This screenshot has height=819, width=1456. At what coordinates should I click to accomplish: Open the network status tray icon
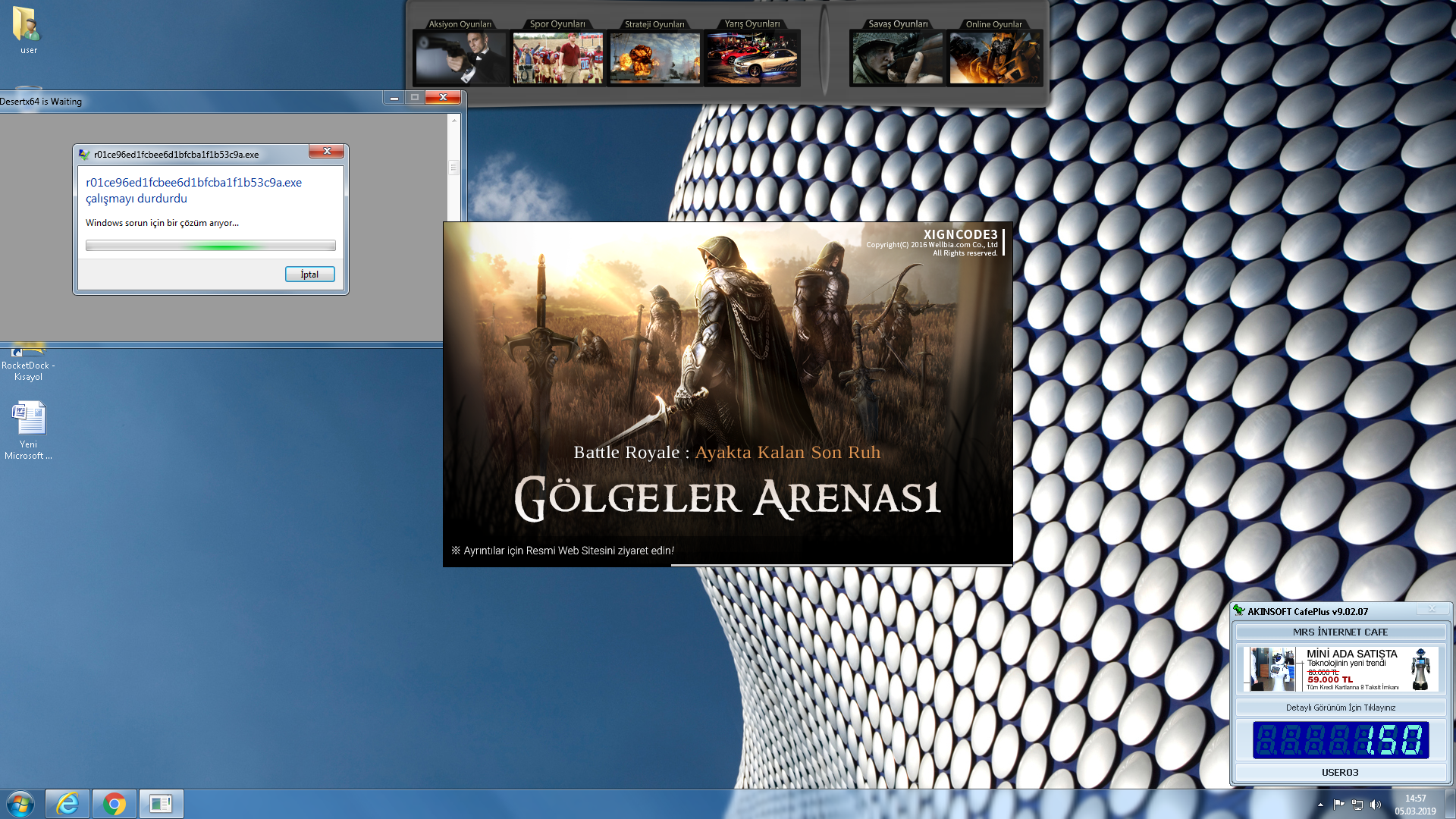(x=1357, y=805)
